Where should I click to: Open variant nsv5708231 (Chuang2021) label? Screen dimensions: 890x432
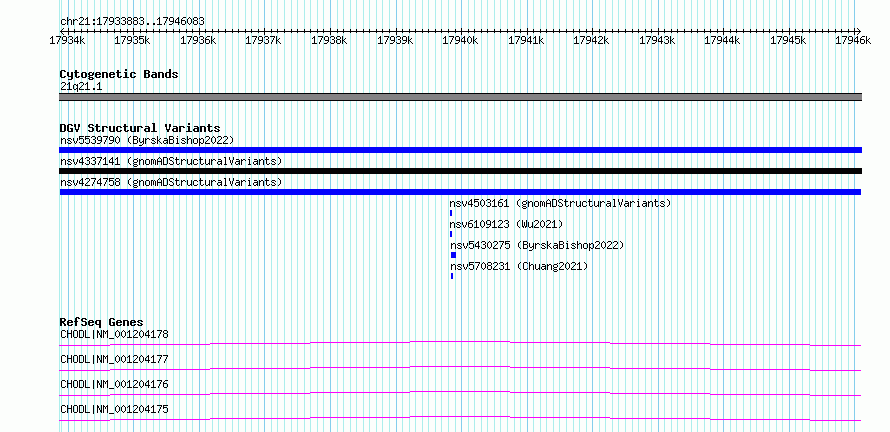click(519, 266)
